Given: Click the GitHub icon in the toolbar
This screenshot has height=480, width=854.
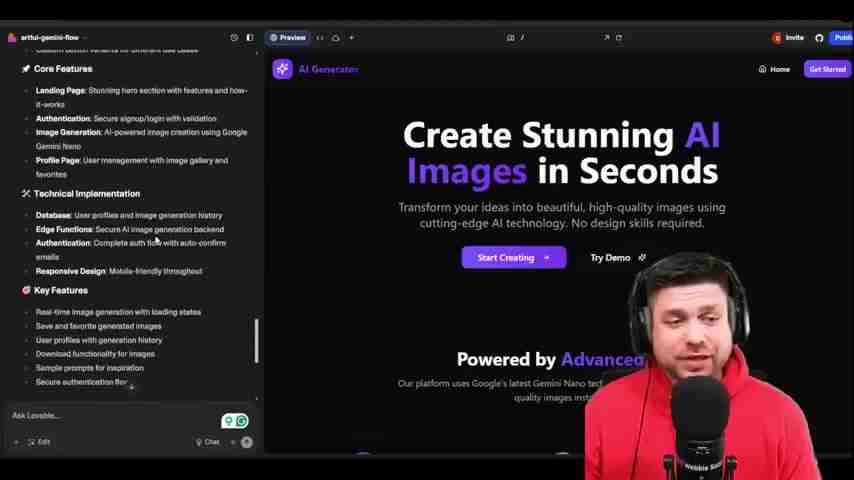Looking at the screenshot, I should (819, 38).
